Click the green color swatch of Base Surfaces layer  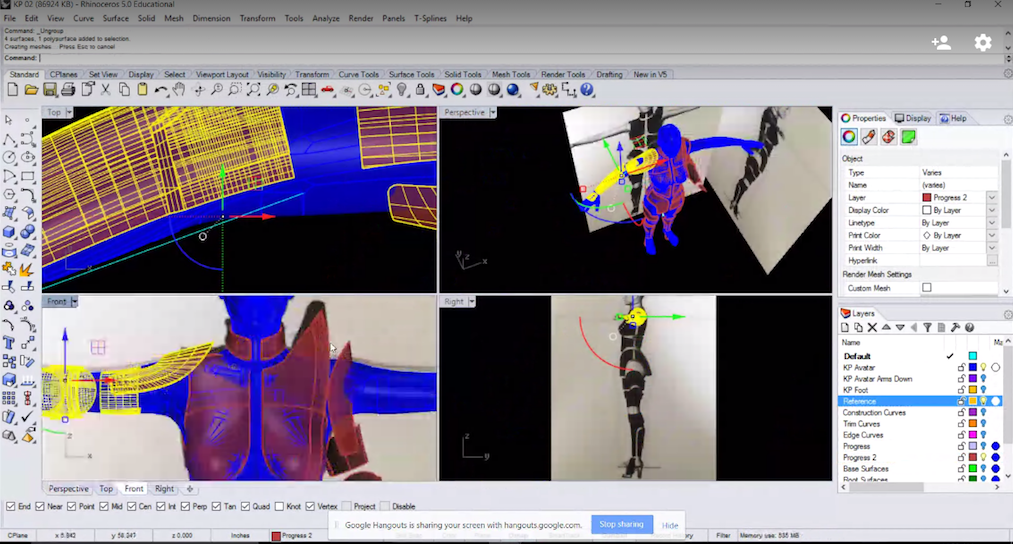tap(973, 468)
